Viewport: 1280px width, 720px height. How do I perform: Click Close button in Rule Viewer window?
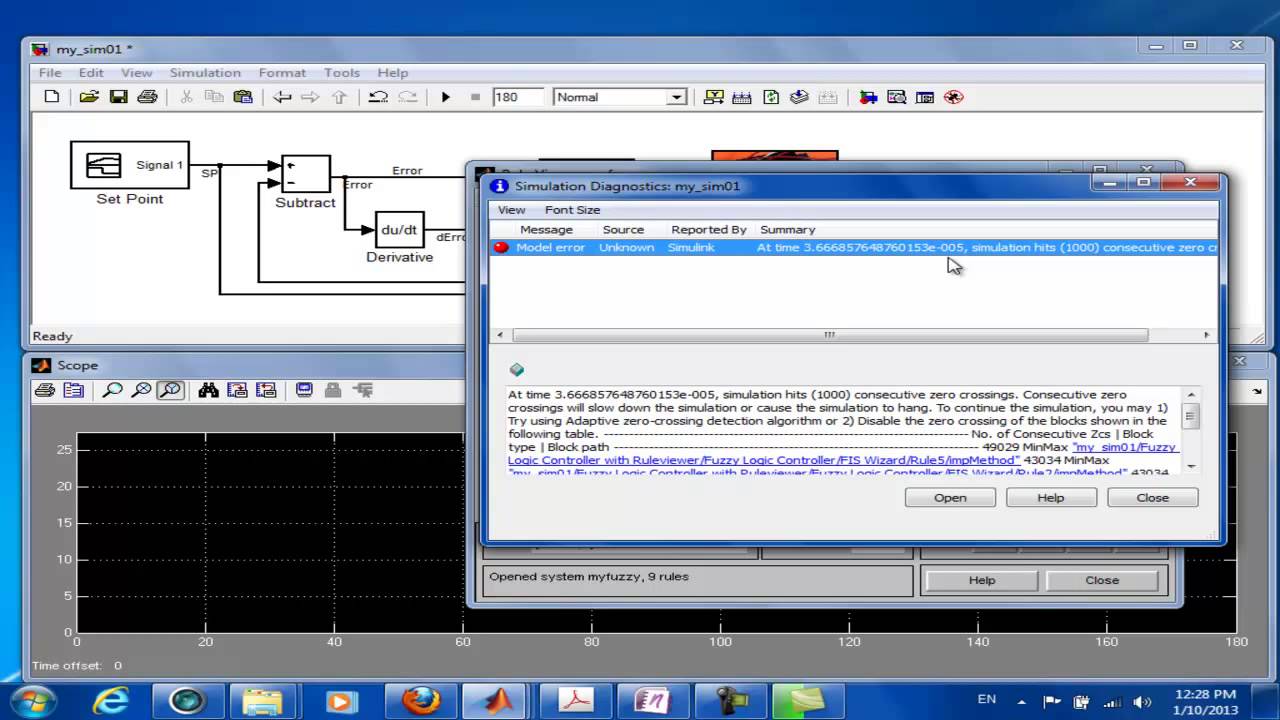click(1102, 580)
